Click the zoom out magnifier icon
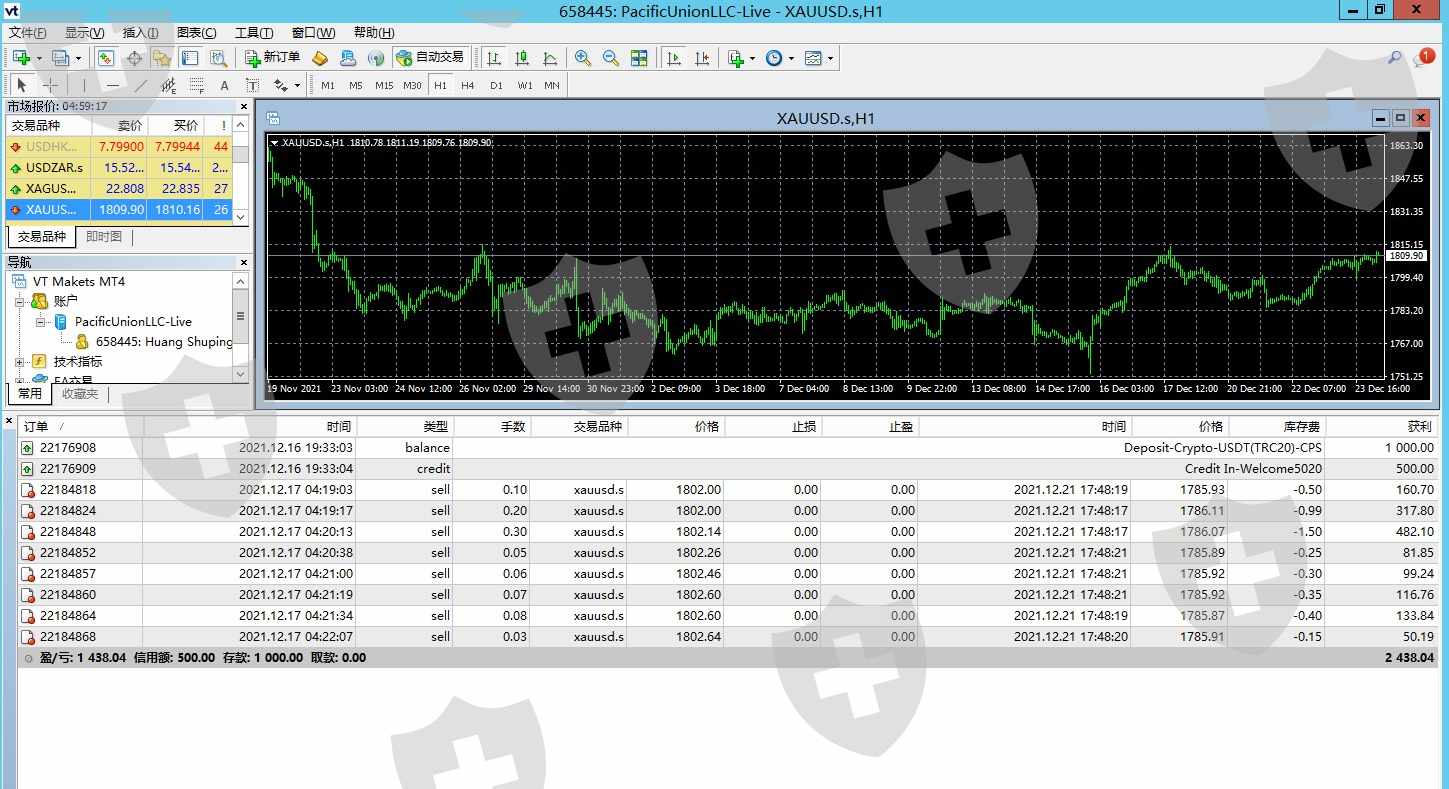The image size is (1449, 789). tap(610, 58)
